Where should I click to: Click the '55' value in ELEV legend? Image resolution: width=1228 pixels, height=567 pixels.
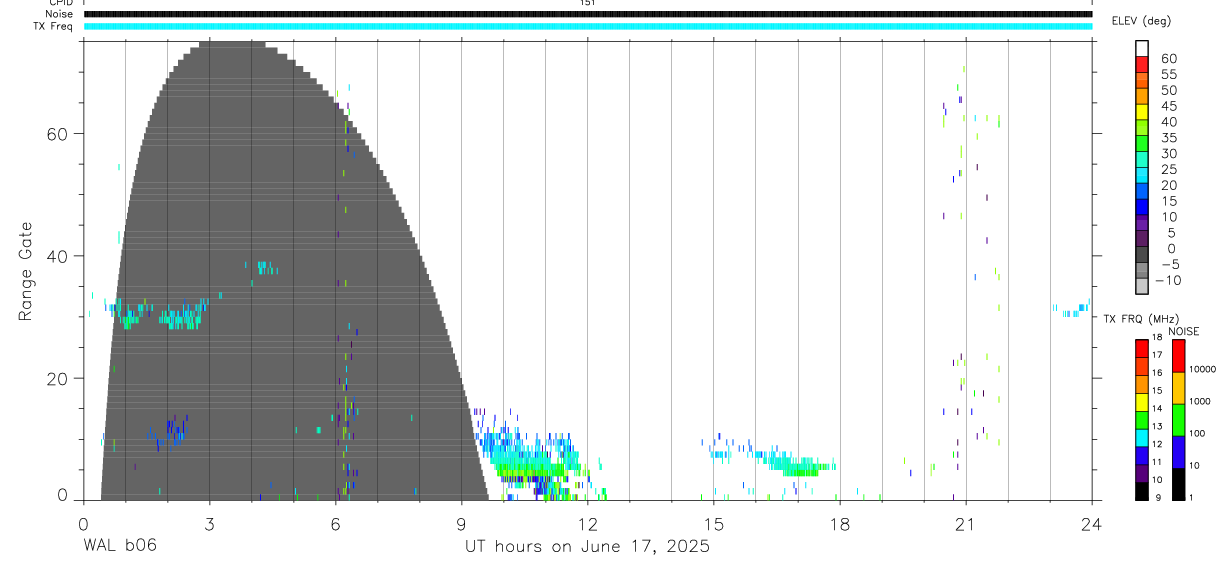pyautogui.click(x=1168, y=74)
